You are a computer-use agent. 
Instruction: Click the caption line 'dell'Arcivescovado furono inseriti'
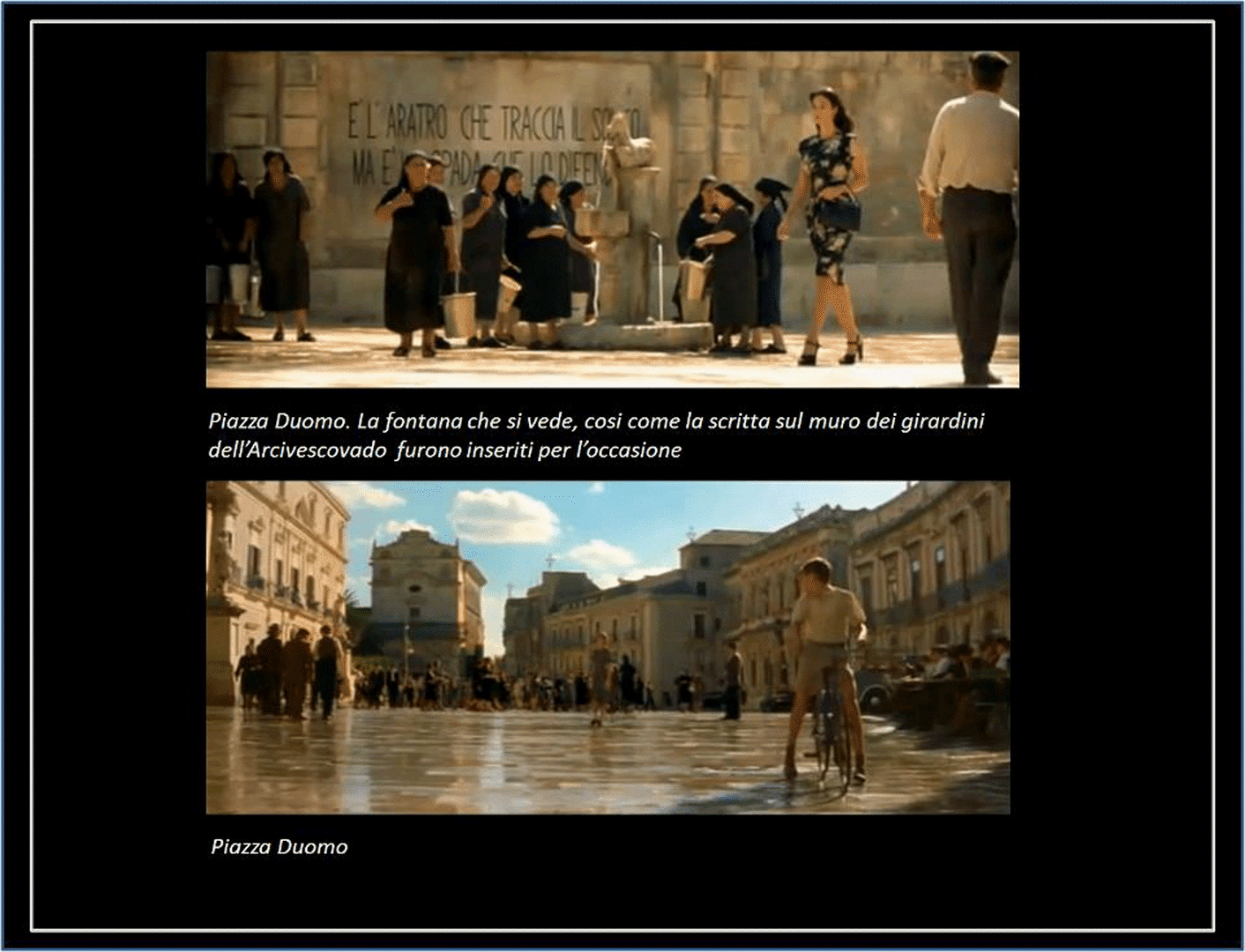tap(445, 450)
